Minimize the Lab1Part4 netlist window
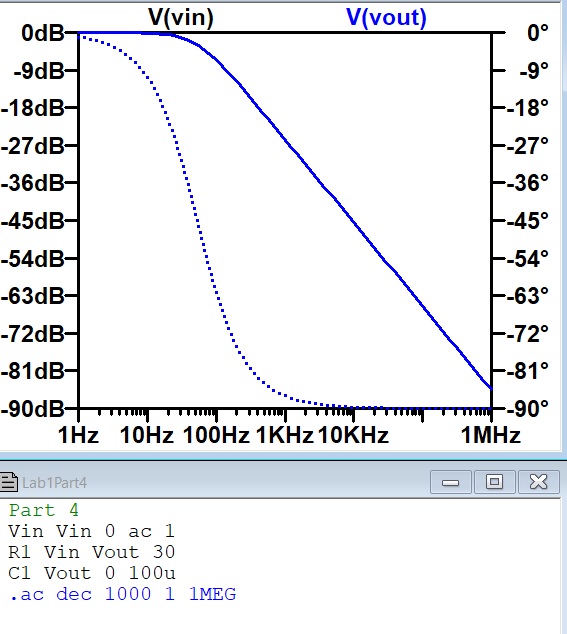 click(451, 482)
